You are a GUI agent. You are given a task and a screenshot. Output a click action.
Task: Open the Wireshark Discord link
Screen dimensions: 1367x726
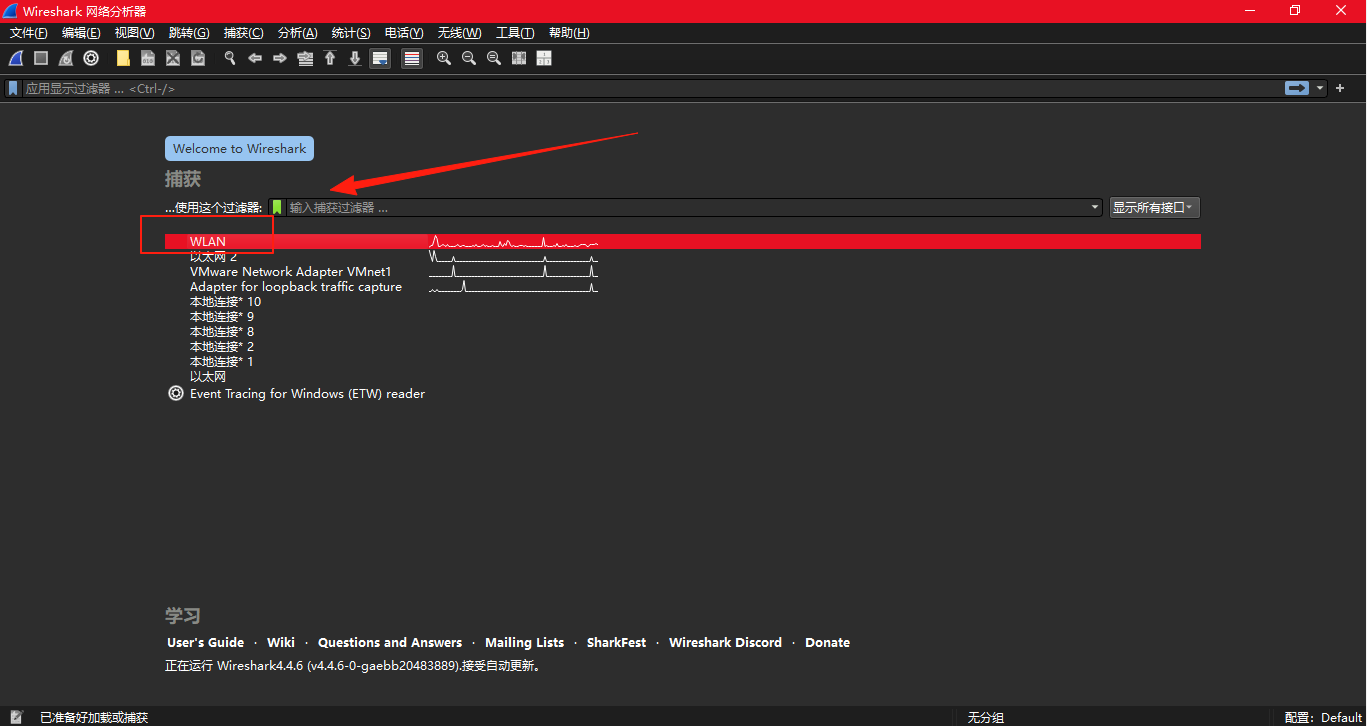(725, 643)
